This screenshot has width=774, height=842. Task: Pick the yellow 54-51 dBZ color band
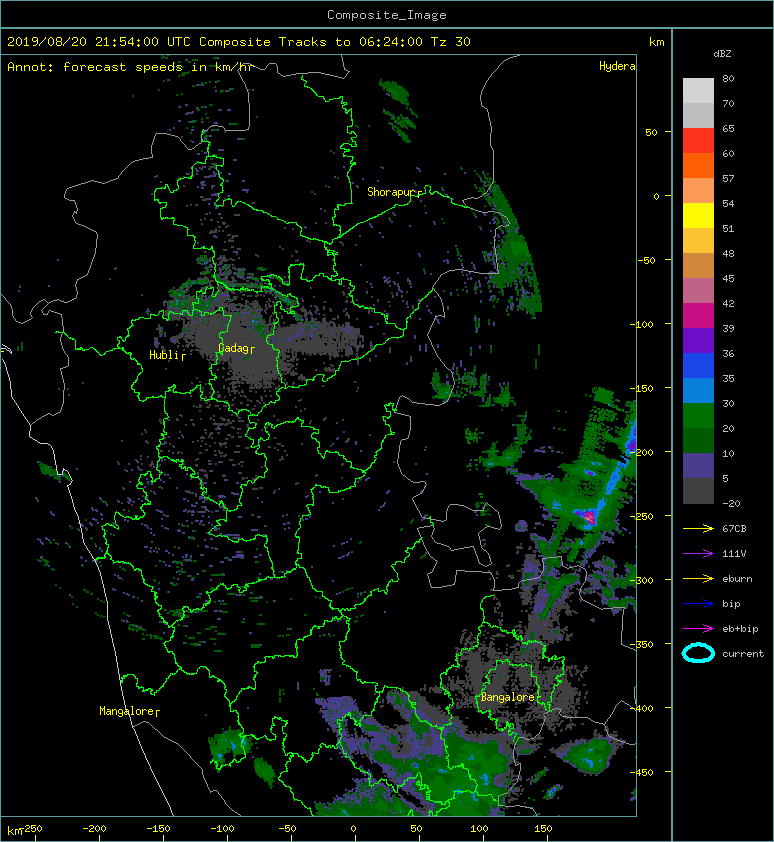(x=698, y=216)
